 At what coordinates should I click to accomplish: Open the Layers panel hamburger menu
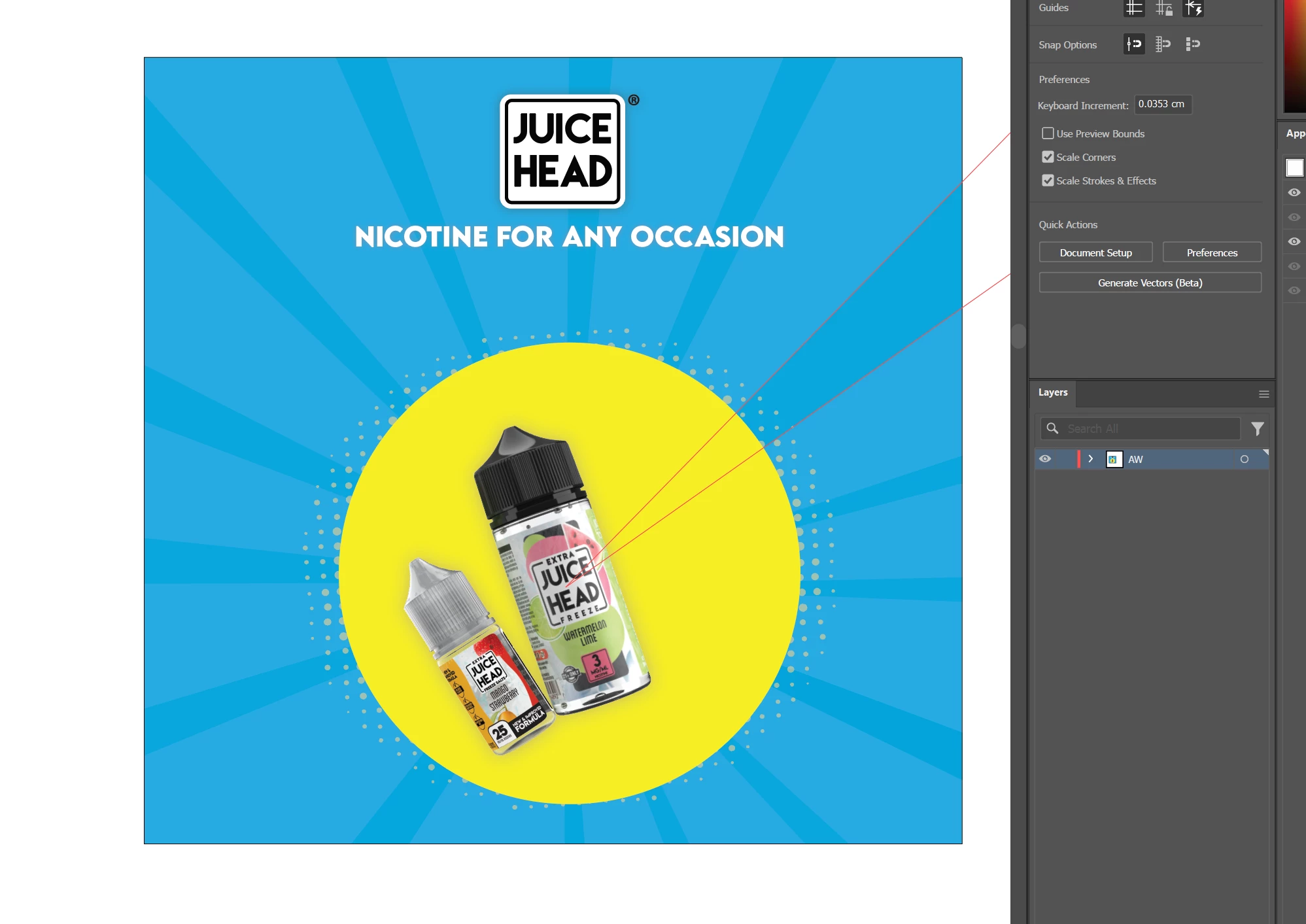click(1263, 394)
